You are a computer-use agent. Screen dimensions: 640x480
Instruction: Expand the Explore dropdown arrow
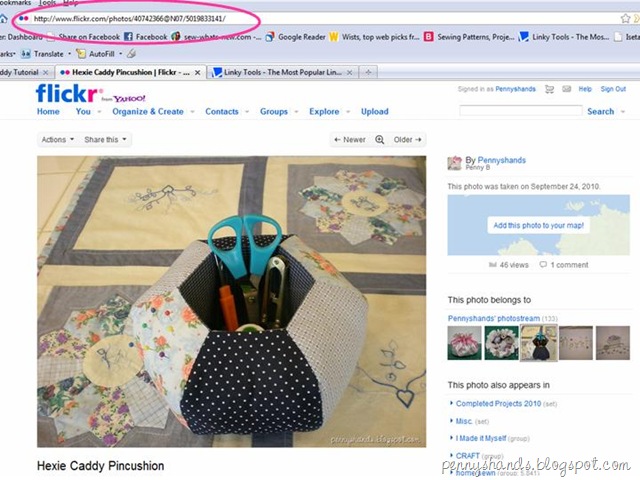coord(348,111)
